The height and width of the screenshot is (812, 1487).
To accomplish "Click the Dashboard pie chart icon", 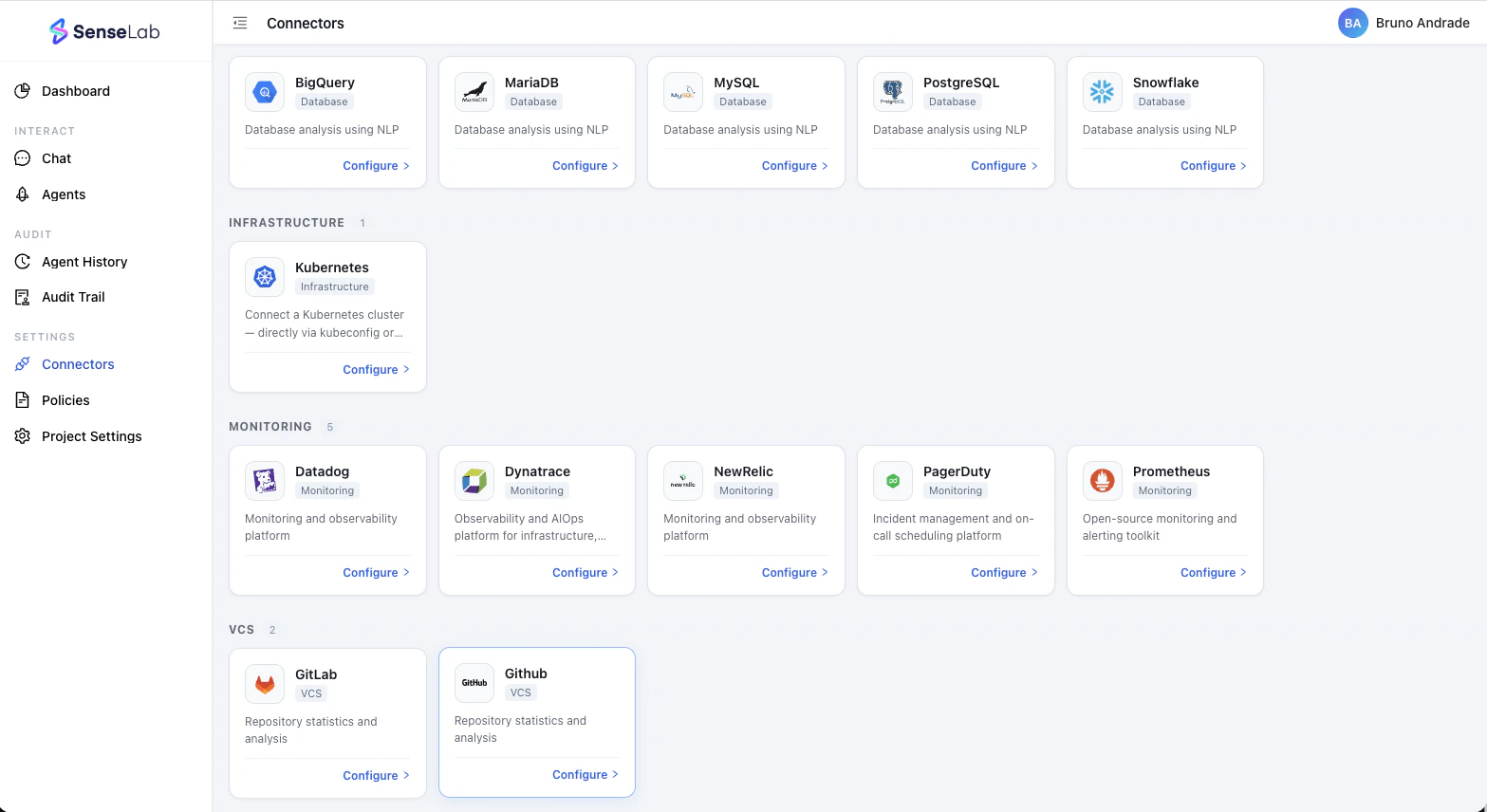I will [x=23, y=91].
